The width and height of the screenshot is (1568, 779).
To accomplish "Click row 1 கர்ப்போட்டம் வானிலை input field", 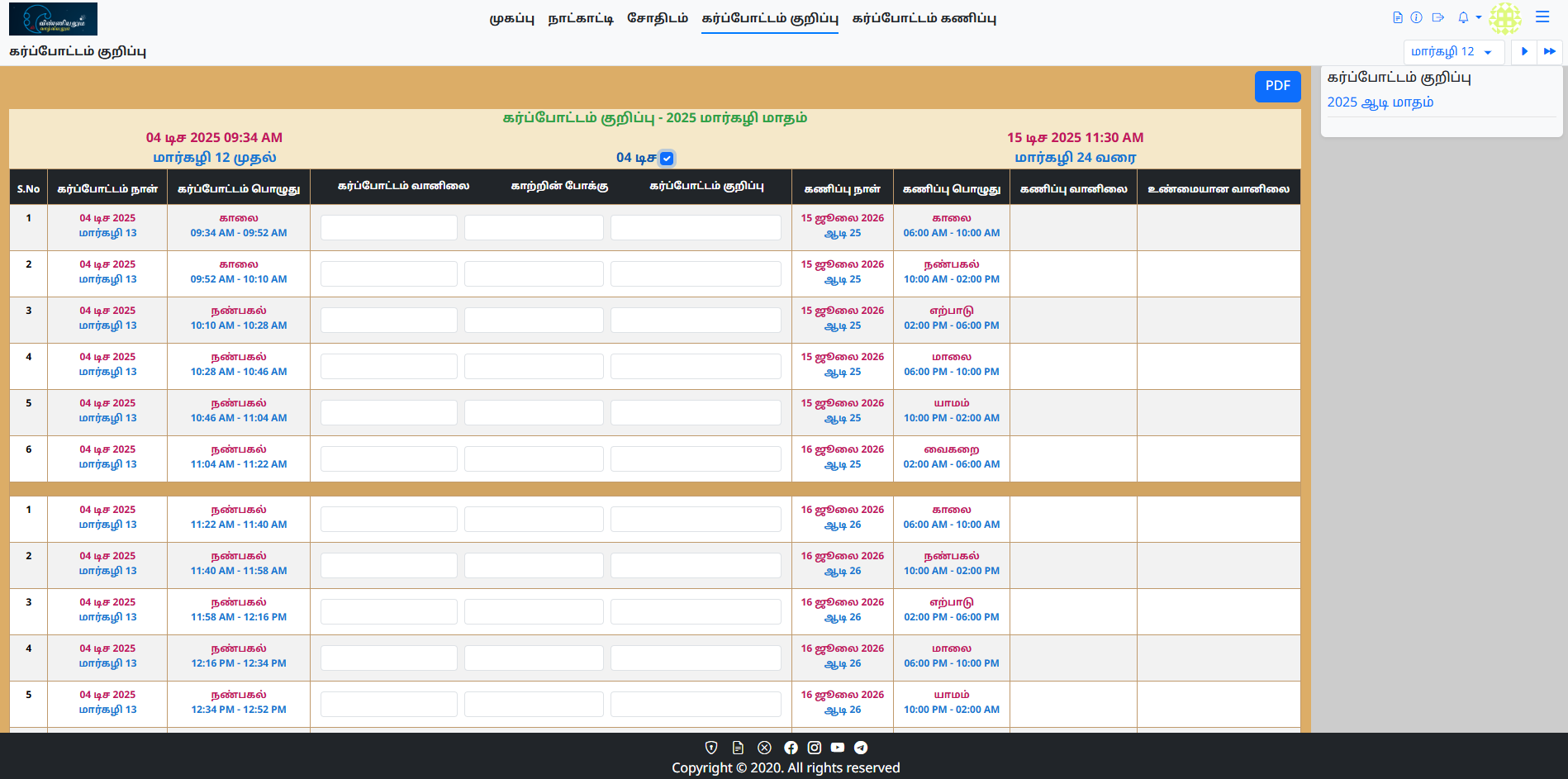I will [x=389, y=228].
